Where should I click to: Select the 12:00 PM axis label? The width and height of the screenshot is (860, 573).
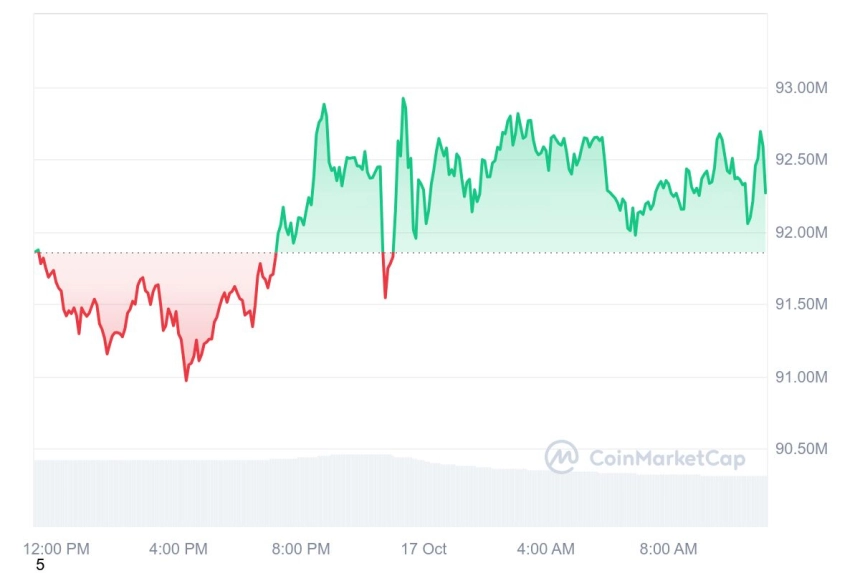click(x=56, y=549)
